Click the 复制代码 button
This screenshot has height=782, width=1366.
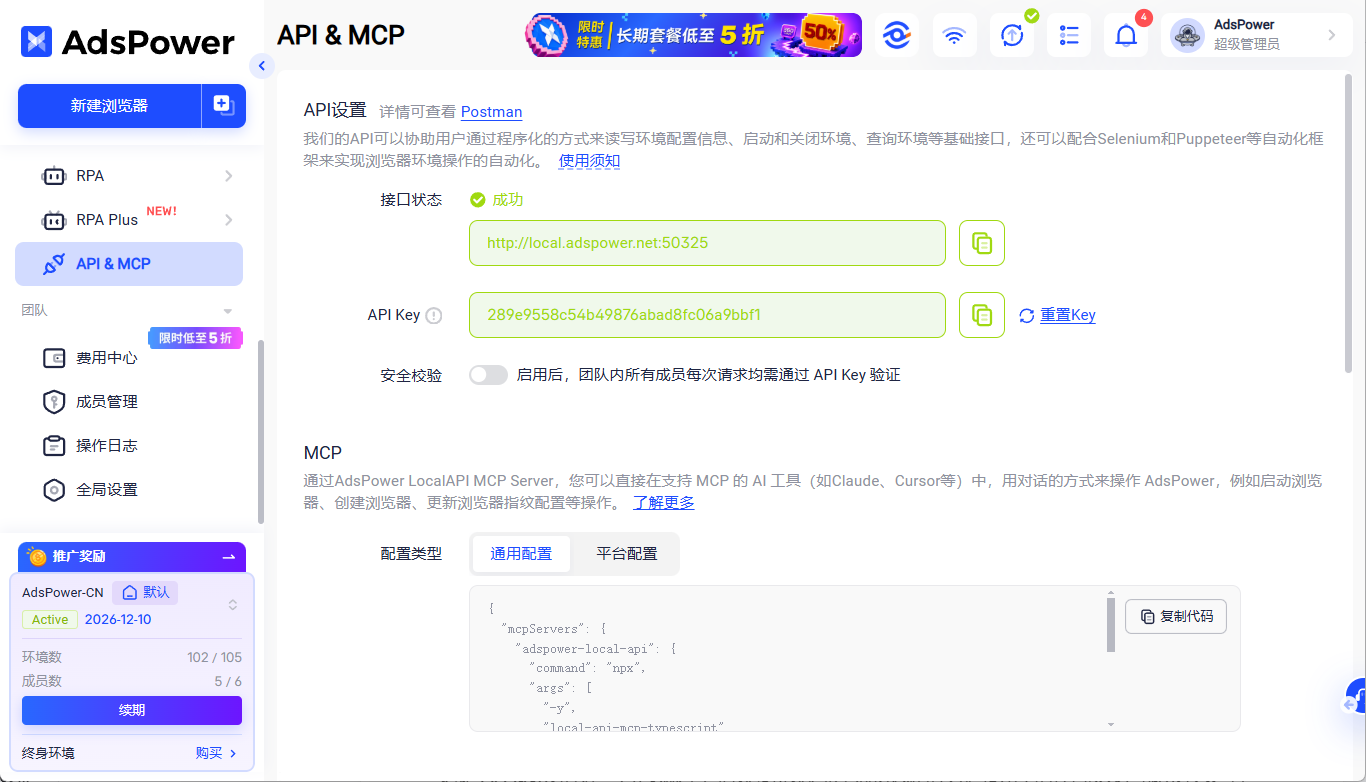1176,616
